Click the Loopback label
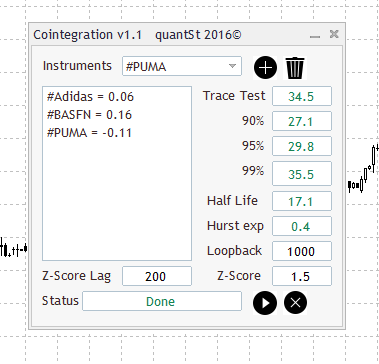The height and width of the screenshot is (364, 379). pos(234,251)
